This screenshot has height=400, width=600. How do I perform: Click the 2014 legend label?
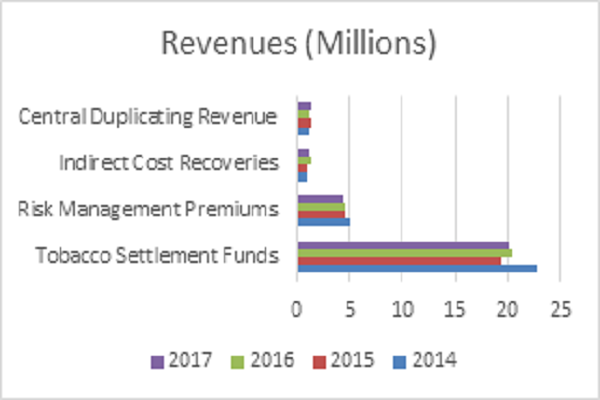point(434,360)
